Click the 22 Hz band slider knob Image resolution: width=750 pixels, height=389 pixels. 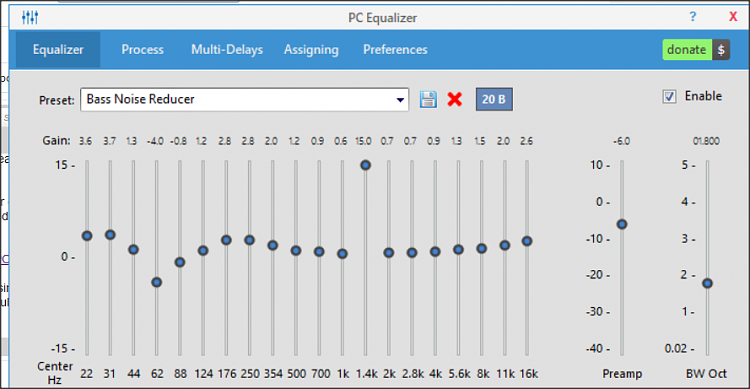point(87,236)
